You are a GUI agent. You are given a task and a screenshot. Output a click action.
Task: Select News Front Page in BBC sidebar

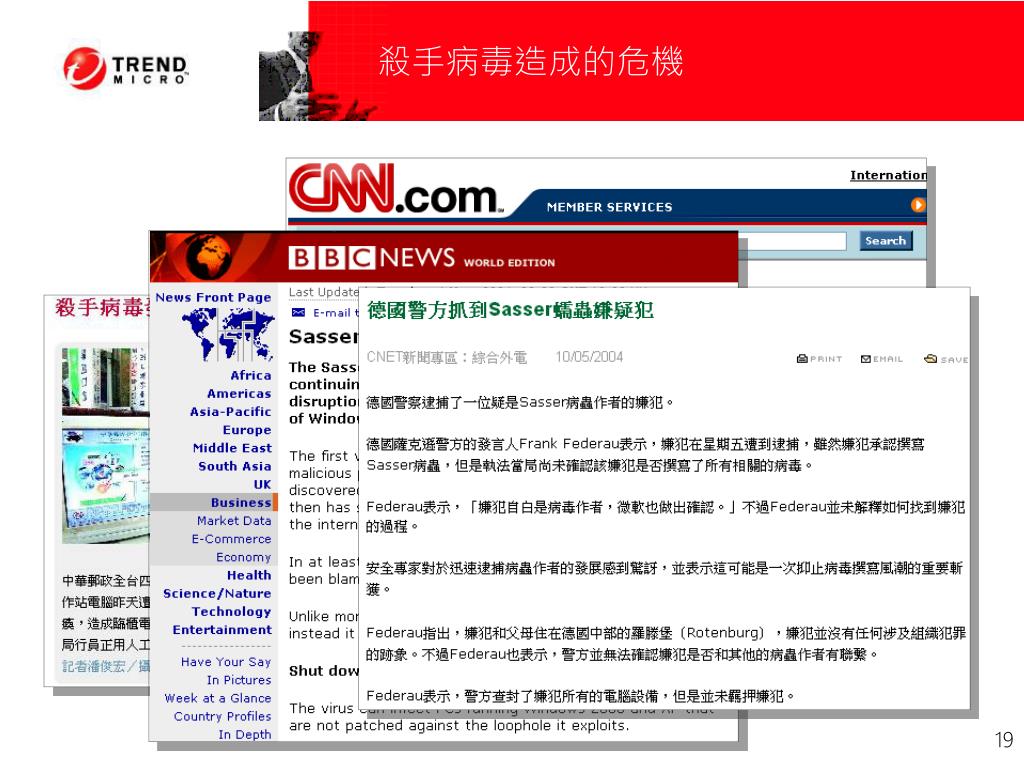pos(213,297)
